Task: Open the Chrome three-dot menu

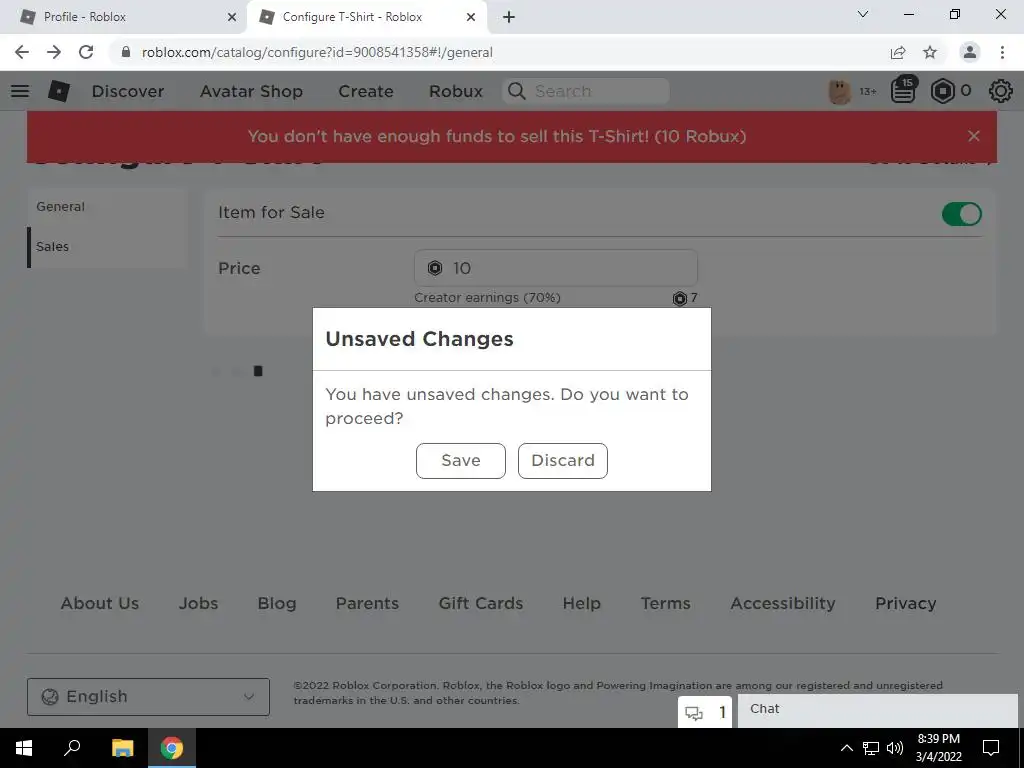Action: (x=1002, y=52)
